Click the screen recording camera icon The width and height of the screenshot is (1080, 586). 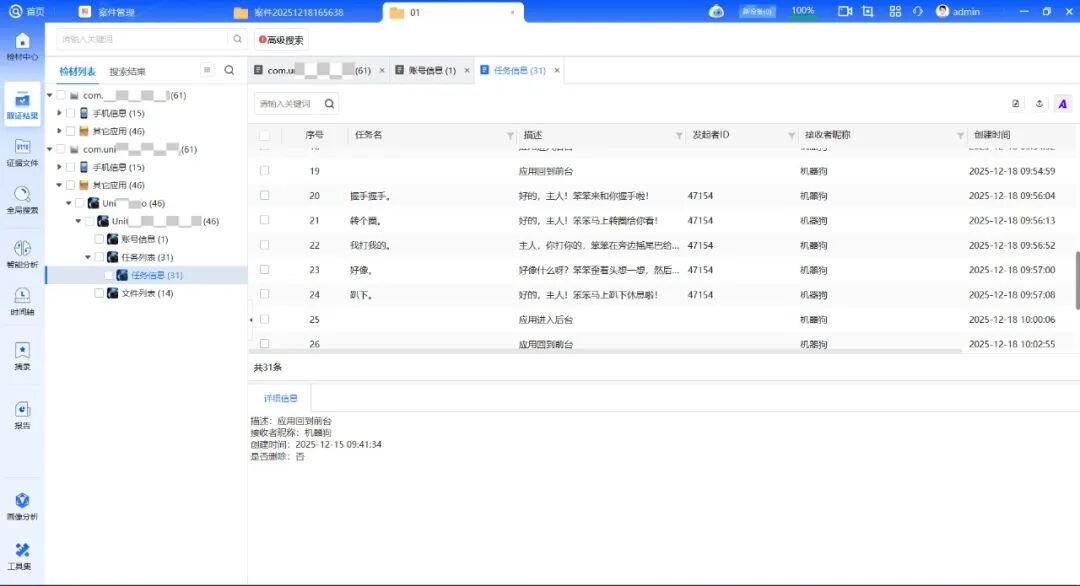[x=844, y=11]
